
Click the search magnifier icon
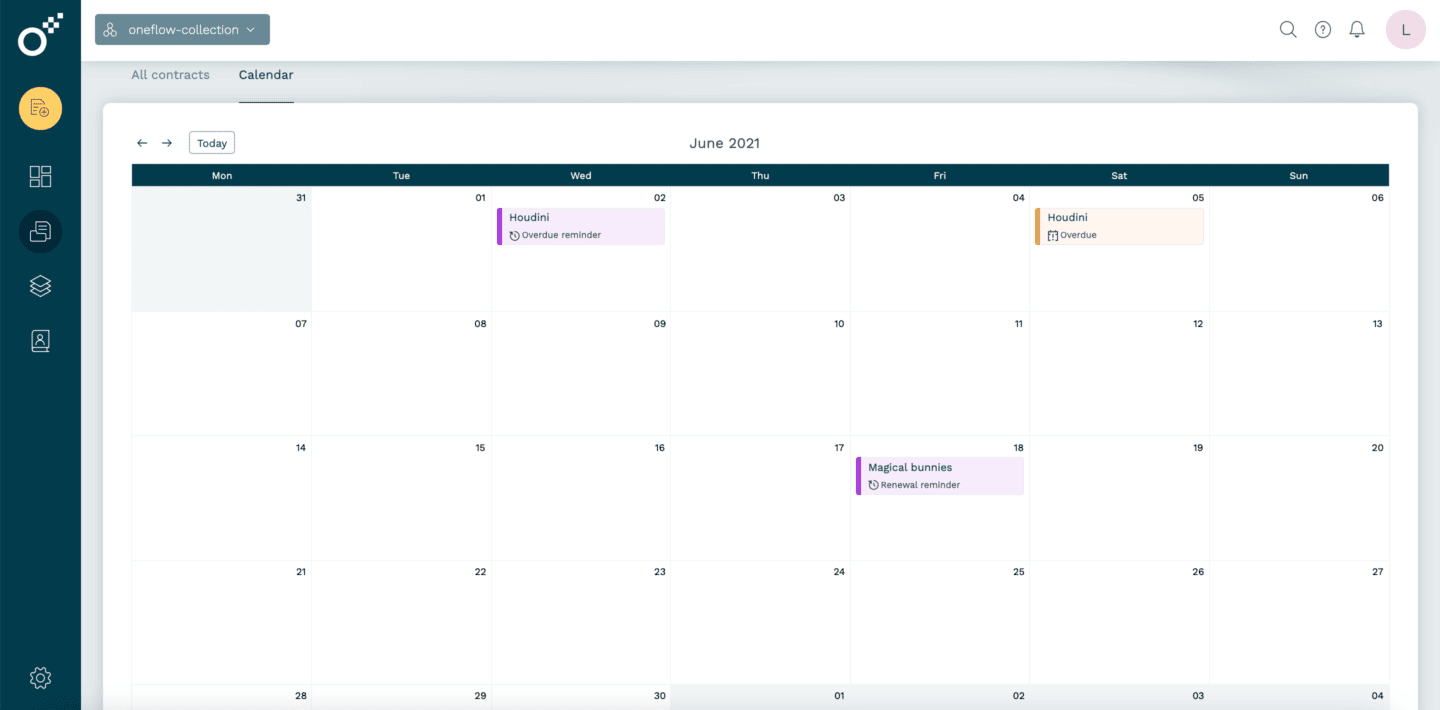tap(1288, 29)
